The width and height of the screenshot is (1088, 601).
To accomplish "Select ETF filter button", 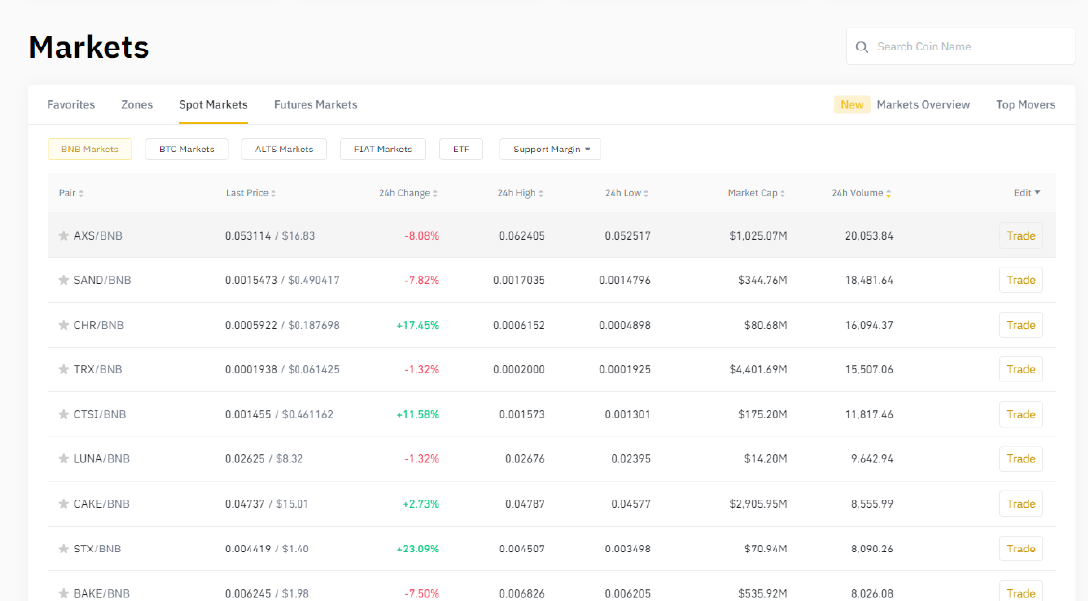I will (461, 149).
